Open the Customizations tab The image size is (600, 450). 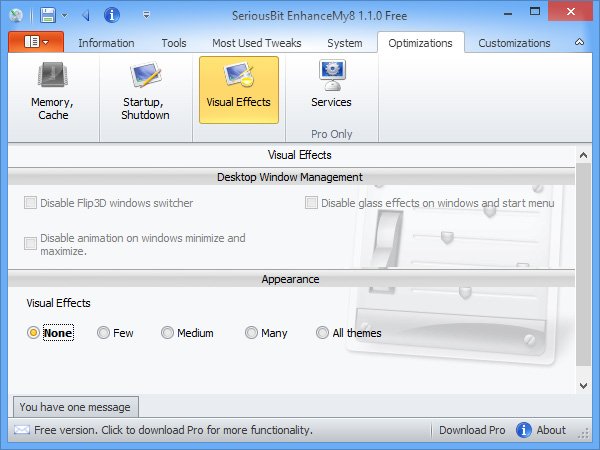[x=514, y=43]
